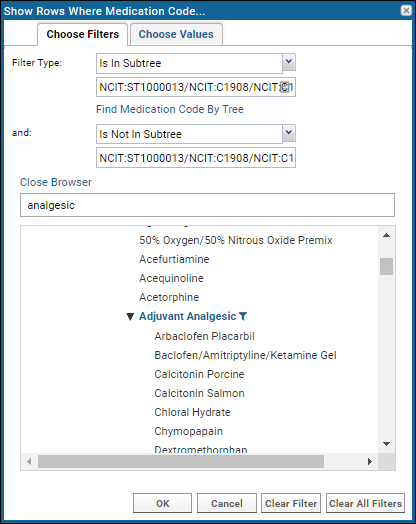Click the Clear All Filters button
This screenshot has height=524, width=416.
(x=365, y=503)
